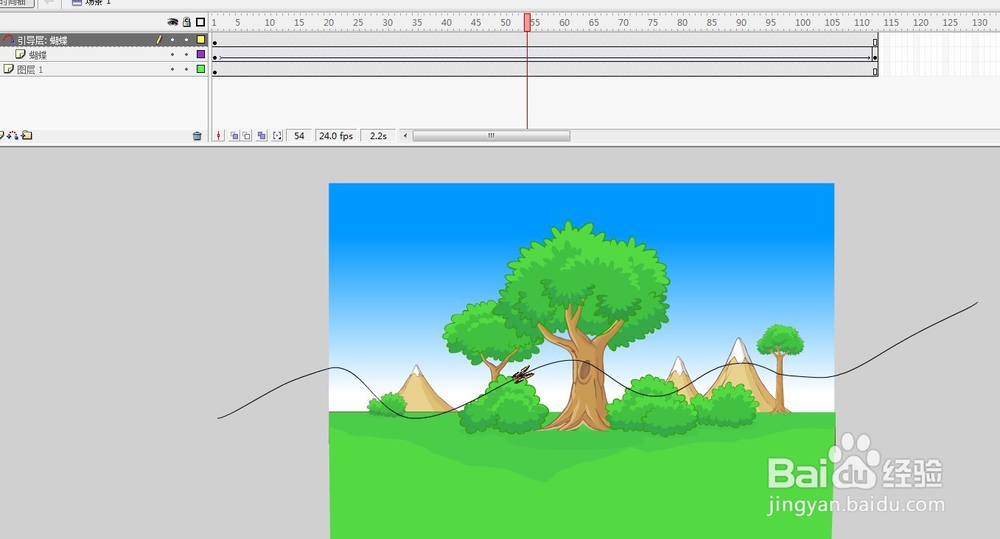Select the 引导层: 蝴蝶 layer name
The height and width of the screenshot is (539, 1000).
(42, 40)
